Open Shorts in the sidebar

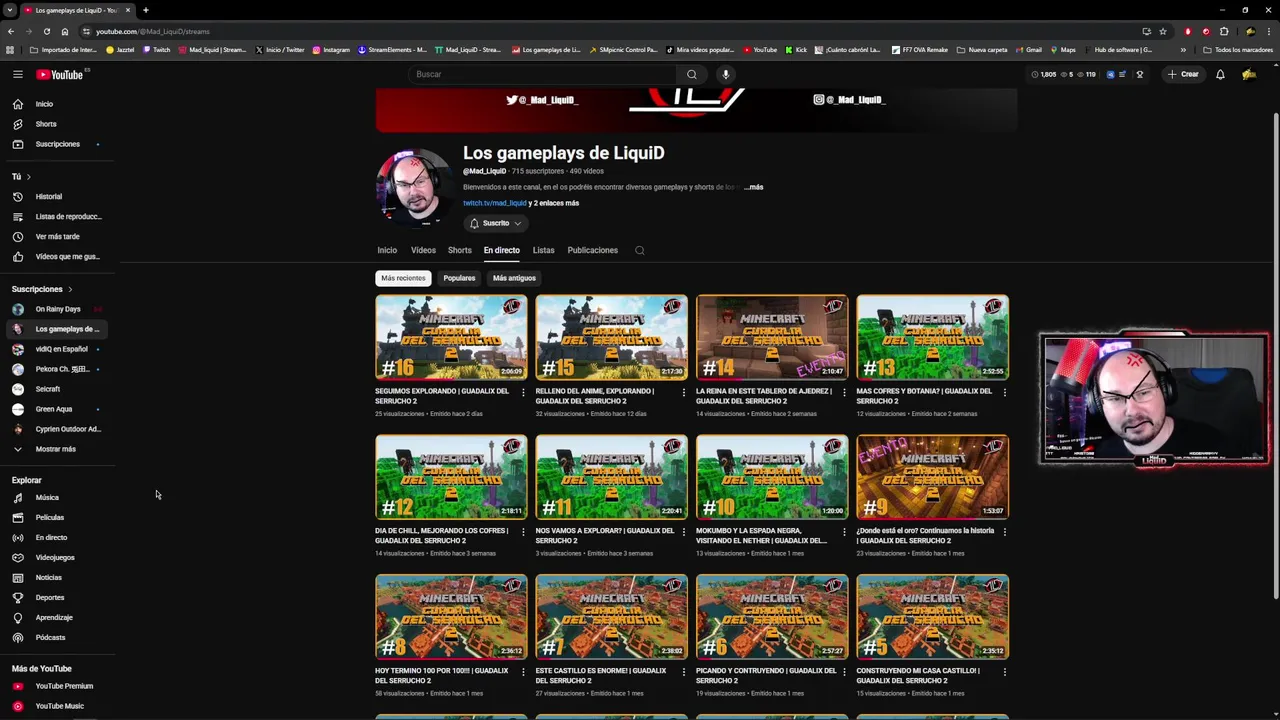46,124
